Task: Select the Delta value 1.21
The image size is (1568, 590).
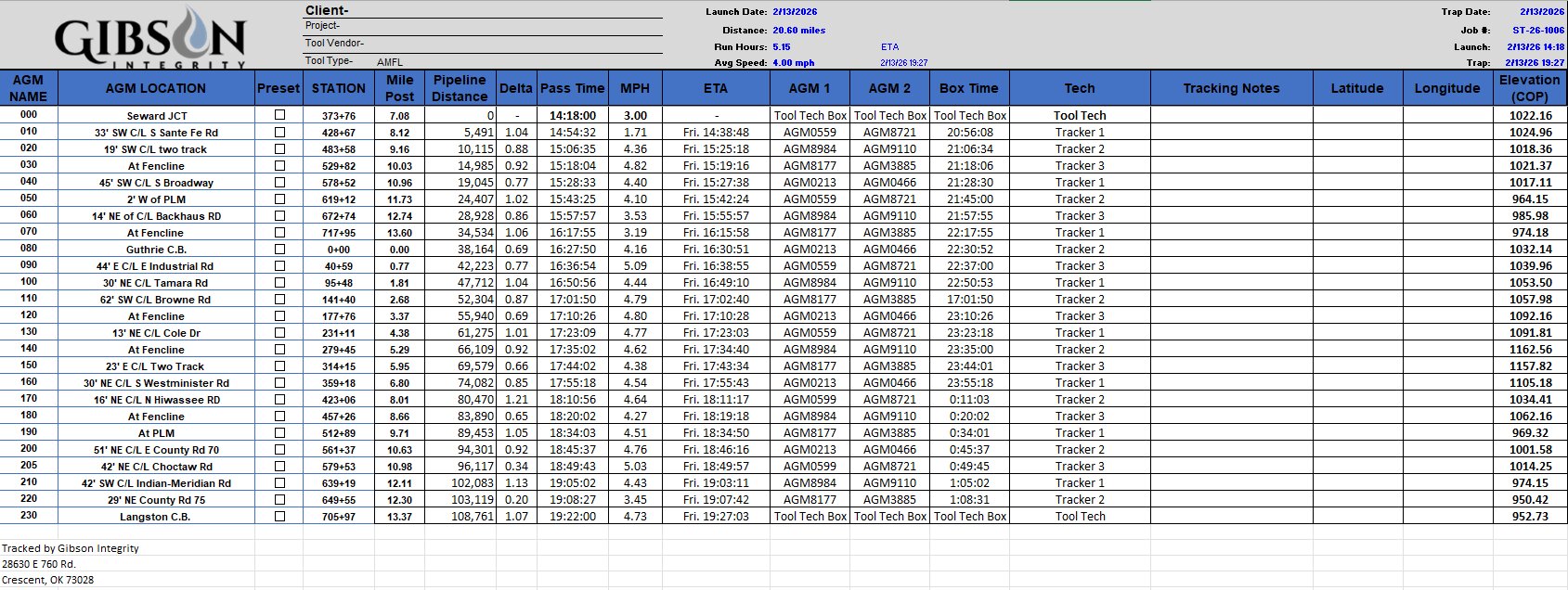Action: click(516, 400)
